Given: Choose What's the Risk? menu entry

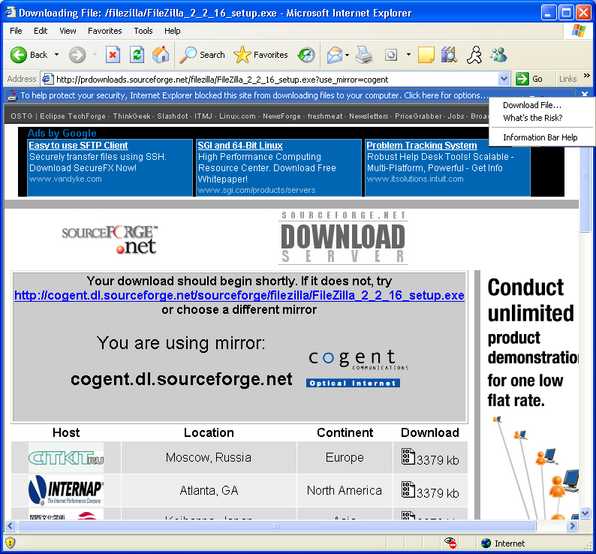Looking at the screenshot, I should coord(533,118).
